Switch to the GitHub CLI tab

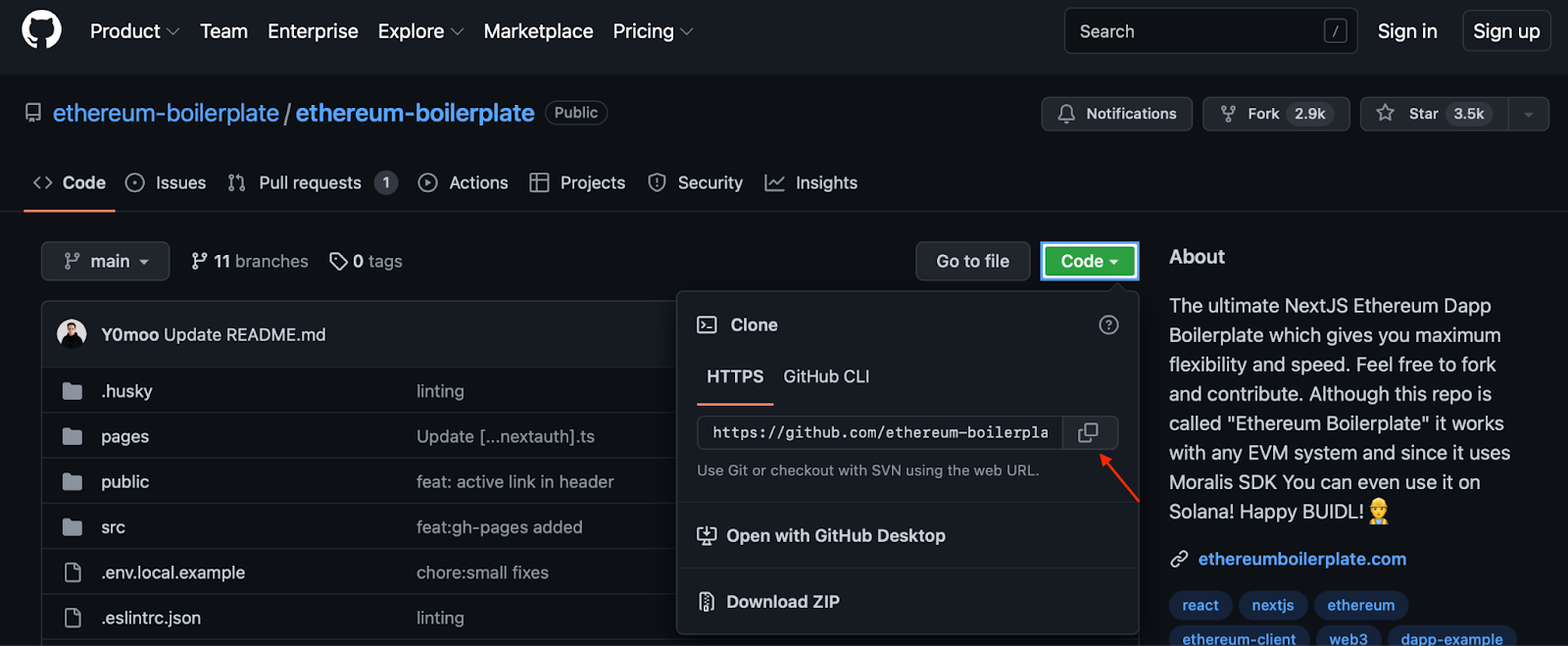coord(826,376)
